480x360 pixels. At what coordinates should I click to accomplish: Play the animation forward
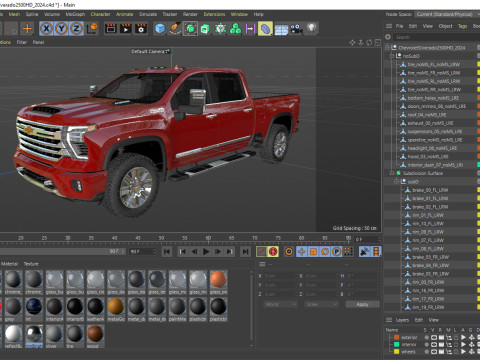(x=206, y=251)
